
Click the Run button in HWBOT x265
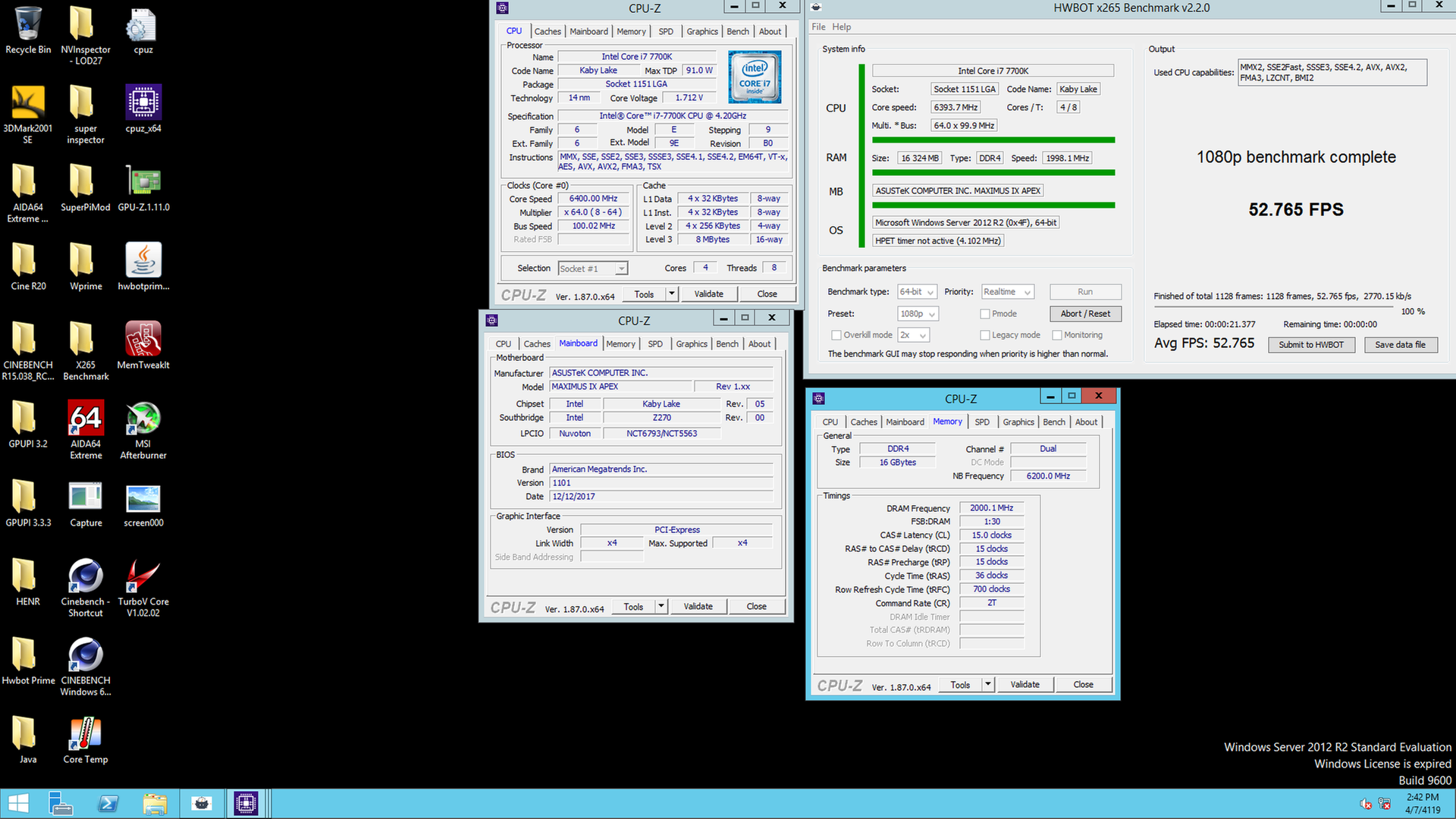pyautogui.click(x=1085, y=292)
